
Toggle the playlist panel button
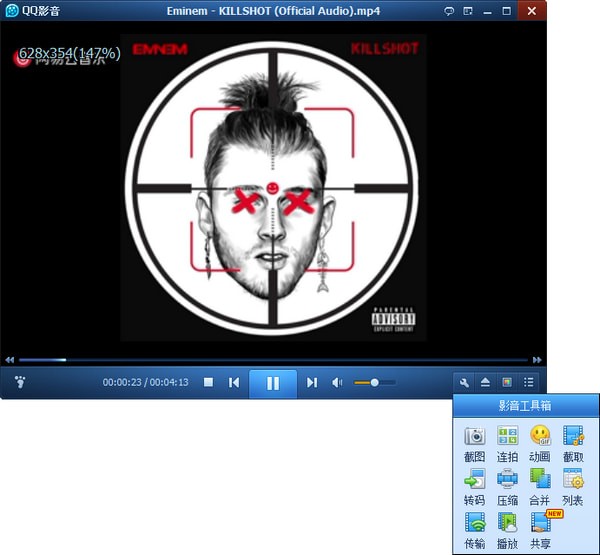(528, 382)
